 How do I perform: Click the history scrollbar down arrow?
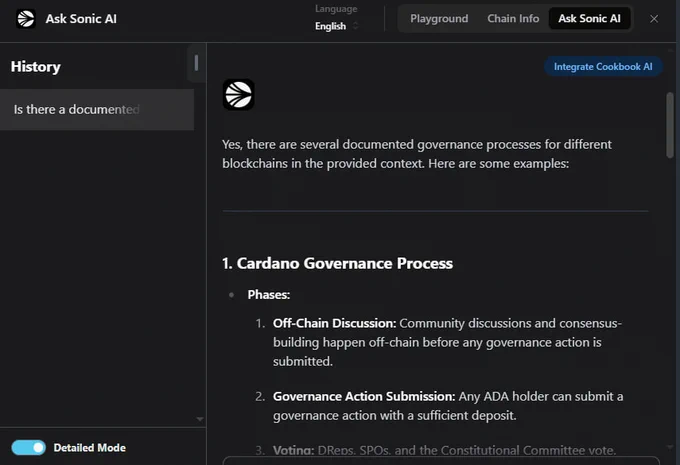199,419
